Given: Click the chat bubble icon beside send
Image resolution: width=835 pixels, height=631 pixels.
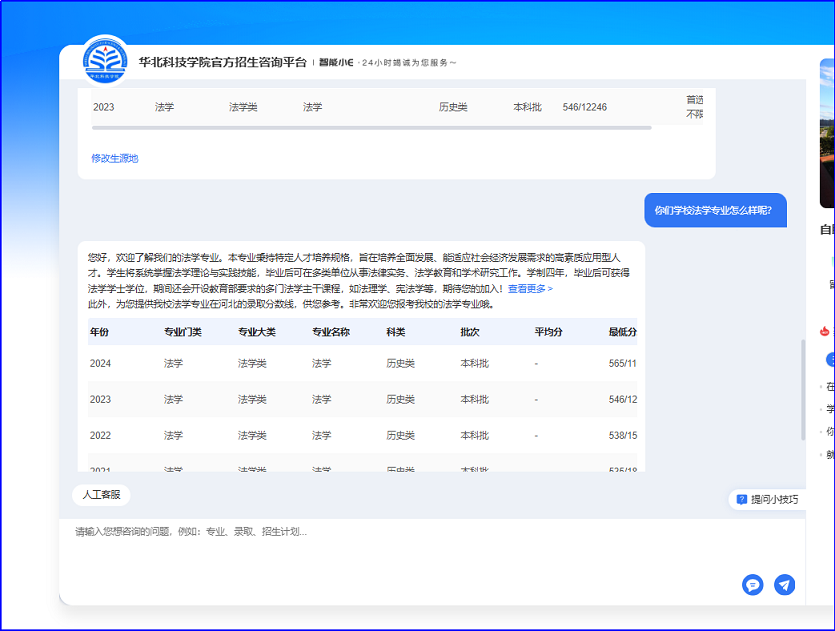Looking at the screenshot, I should pos(753,585).
